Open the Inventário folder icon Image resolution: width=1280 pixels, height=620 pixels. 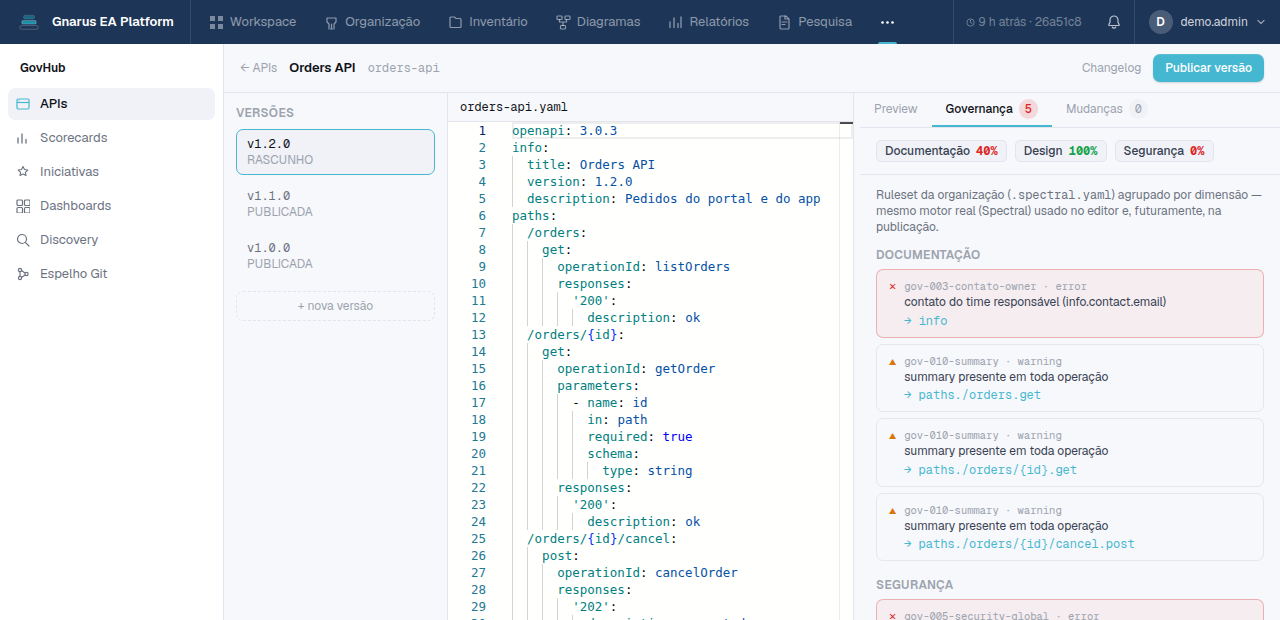[455, 22]
